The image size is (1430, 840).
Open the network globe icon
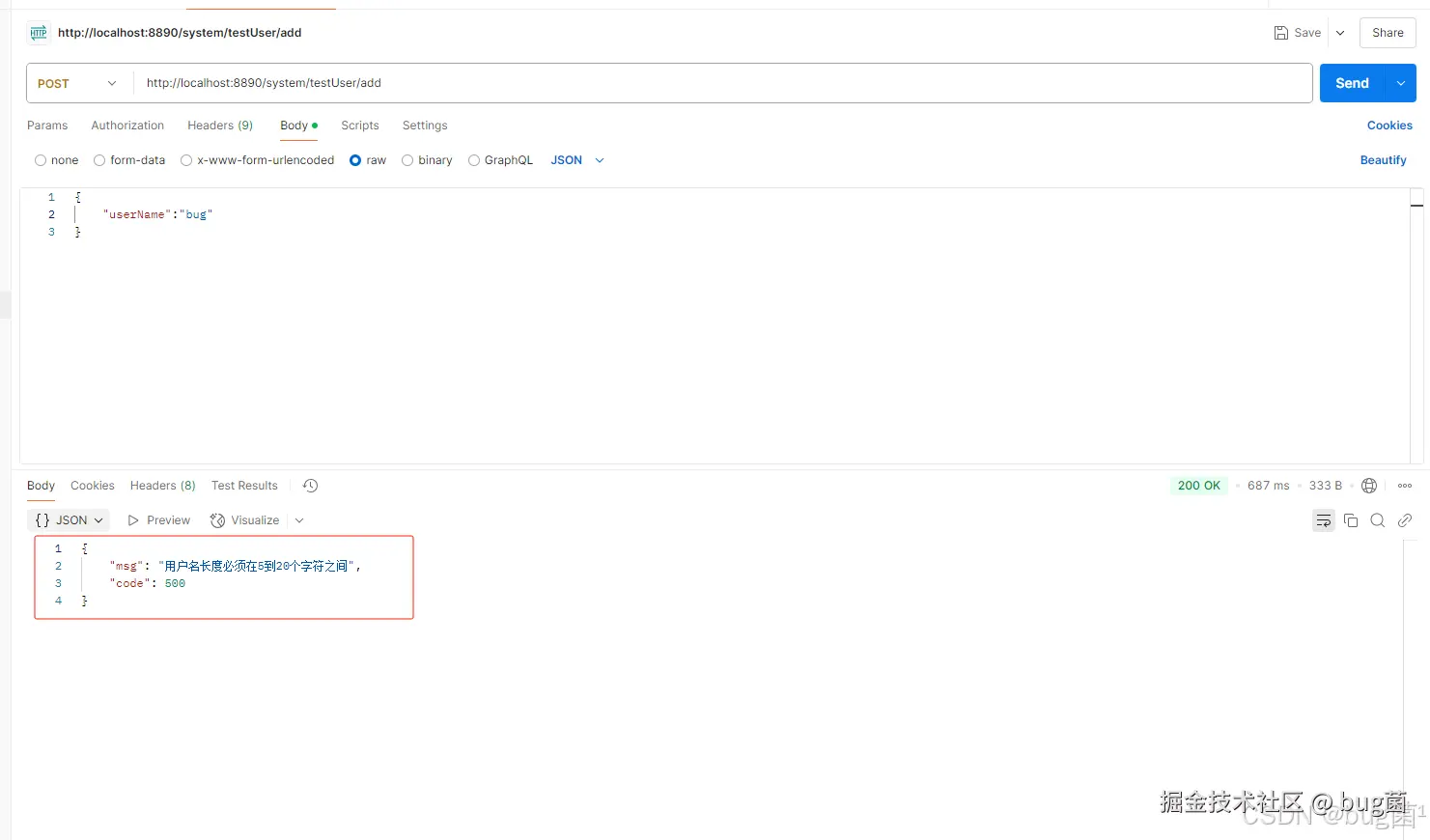1369,486
